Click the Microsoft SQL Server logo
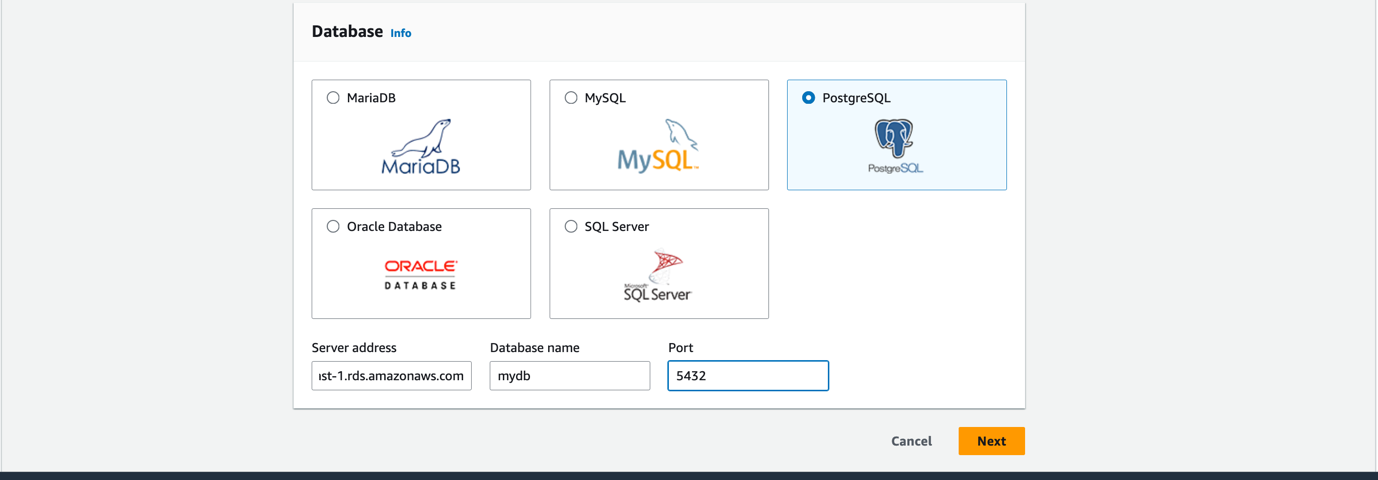Viewport: 1378px width, 480px height. coord(658,276)
